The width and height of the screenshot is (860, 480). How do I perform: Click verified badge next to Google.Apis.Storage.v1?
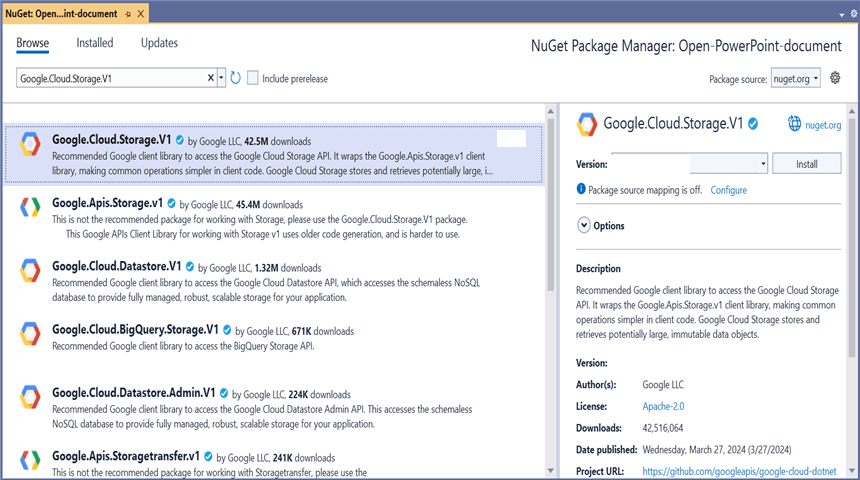pyautogui.click(x=171, y=204)
